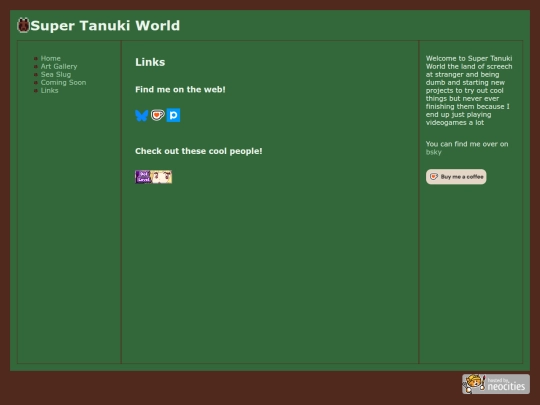This screenshot has height=405, width=540.
Task: Open the Ko-fi coffee cup icon link
Action: [x=158, y=115]
